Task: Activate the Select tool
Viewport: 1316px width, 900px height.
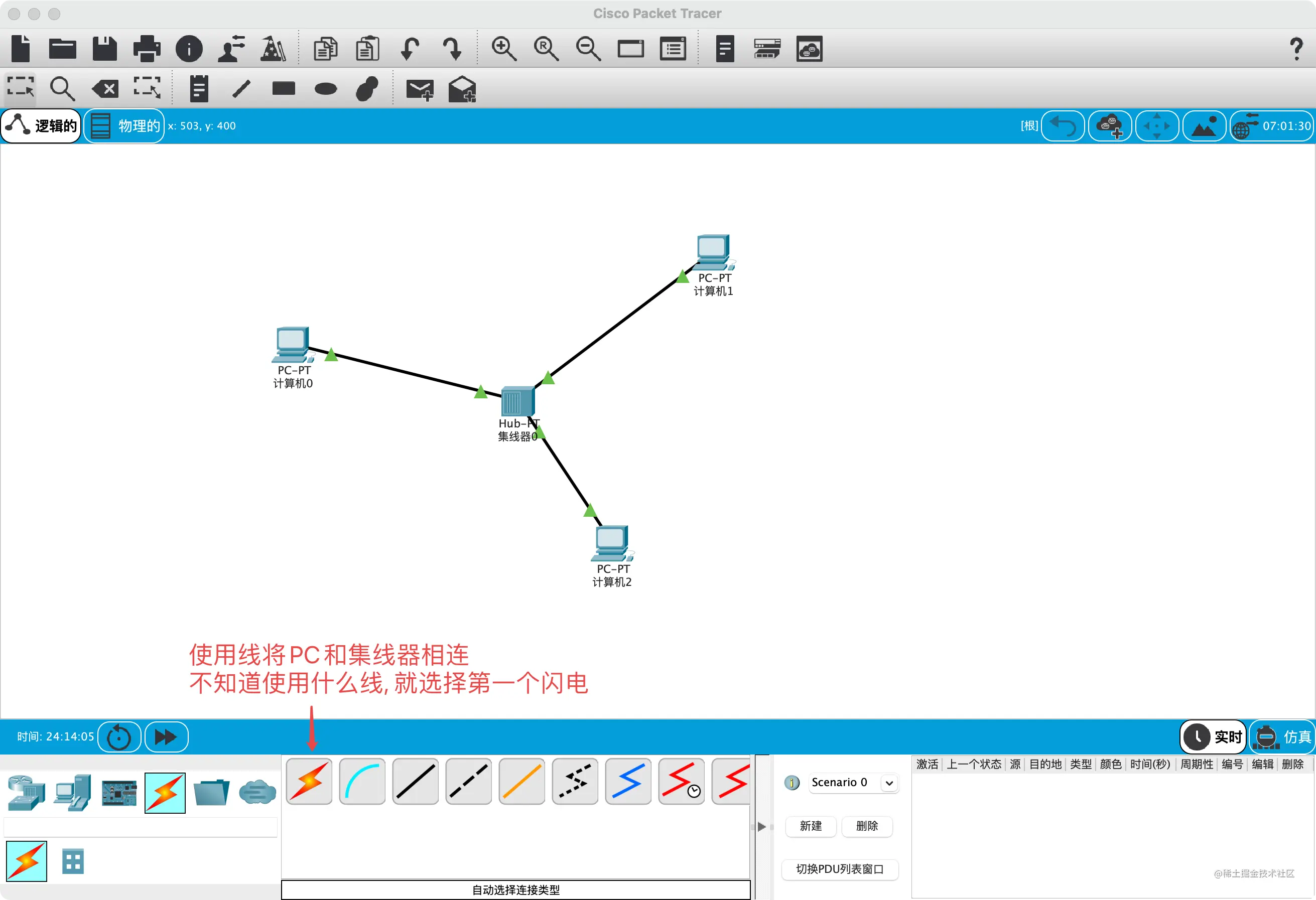Action: (x=21, y=88)
